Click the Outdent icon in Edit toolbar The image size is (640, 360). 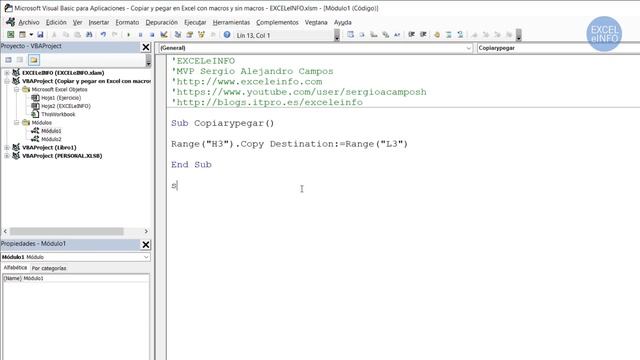423,35
